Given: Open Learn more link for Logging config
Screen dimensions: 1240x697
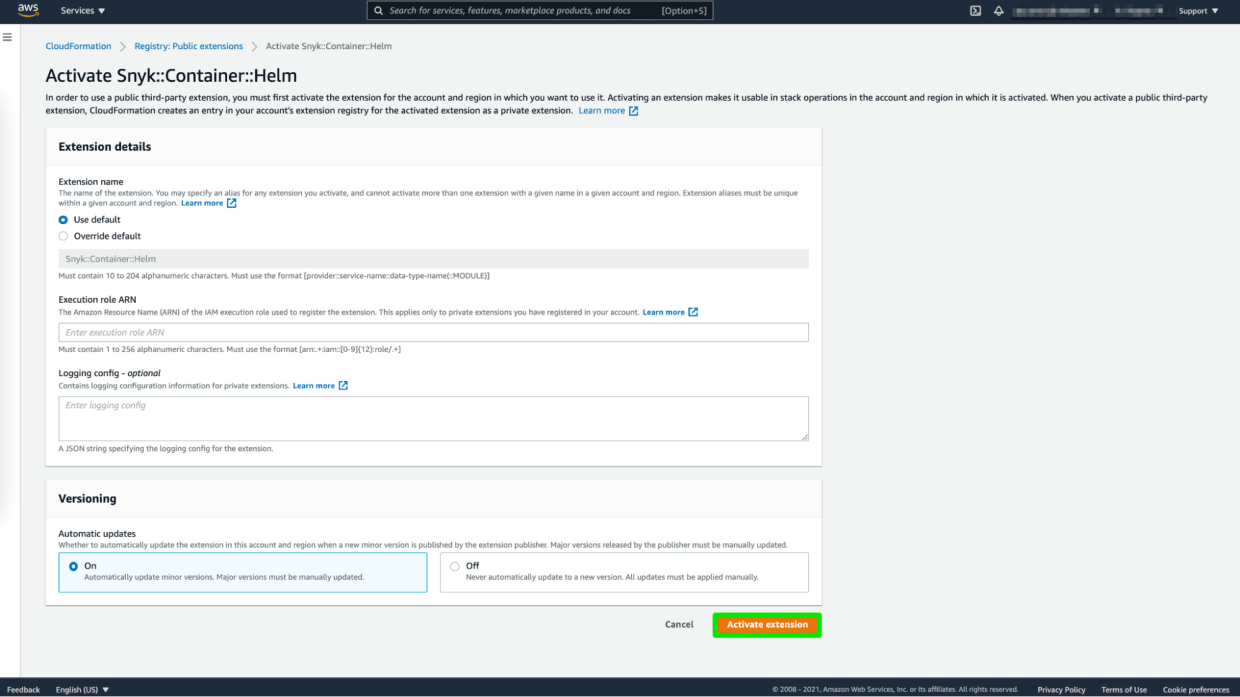Looking at the screenshot, I should click(x=320, y=385).
